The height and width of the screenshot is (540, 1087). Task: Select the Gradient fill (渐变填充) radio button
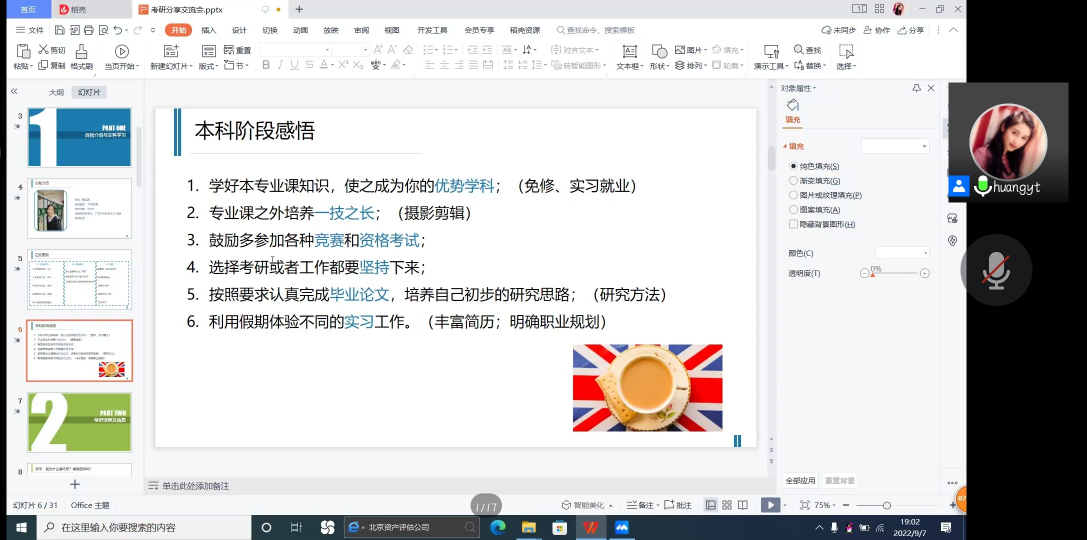click(x=794, y=181)
